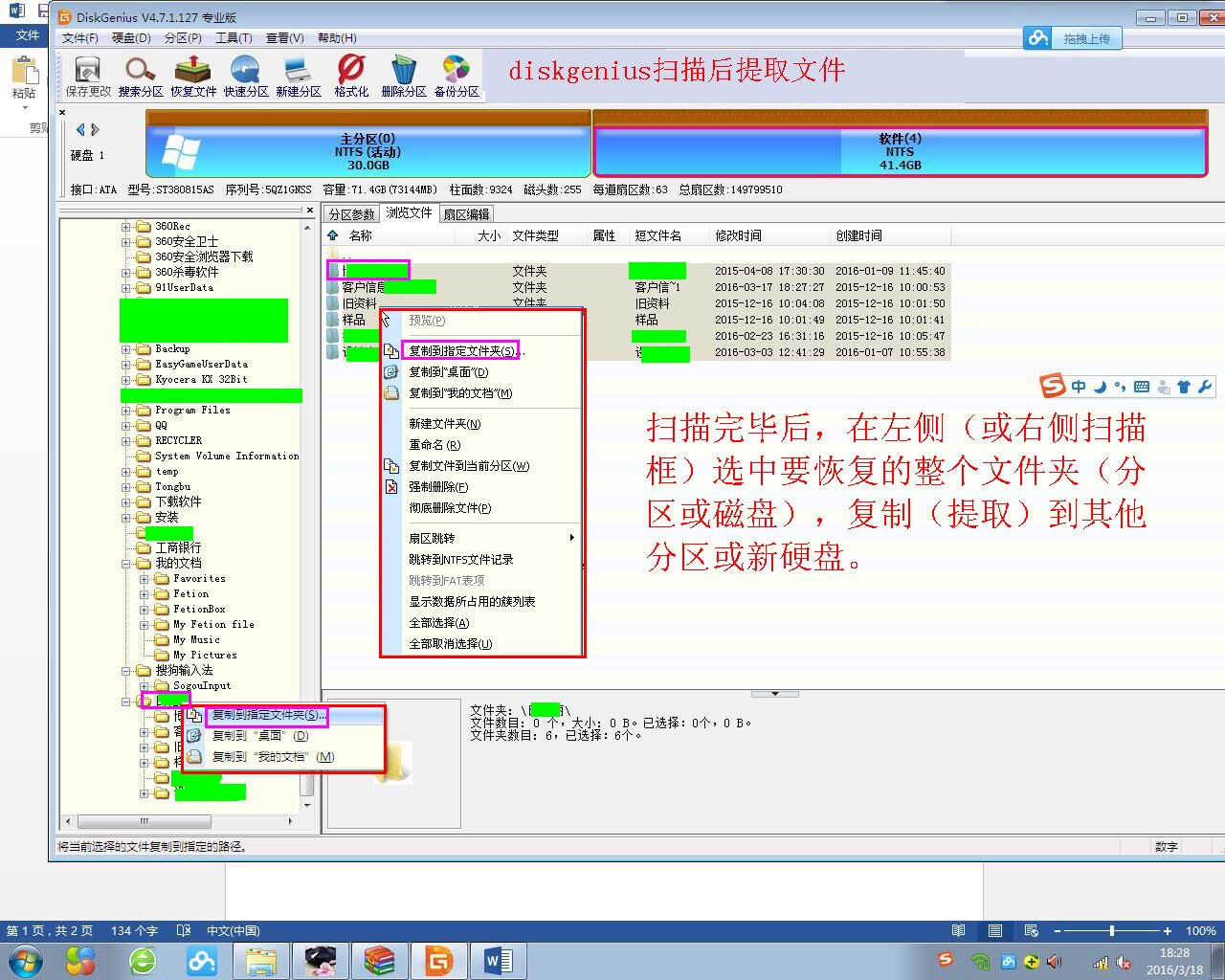
Task: Expand the 360Rec folder tree node
Action: [x=126, y=227]
